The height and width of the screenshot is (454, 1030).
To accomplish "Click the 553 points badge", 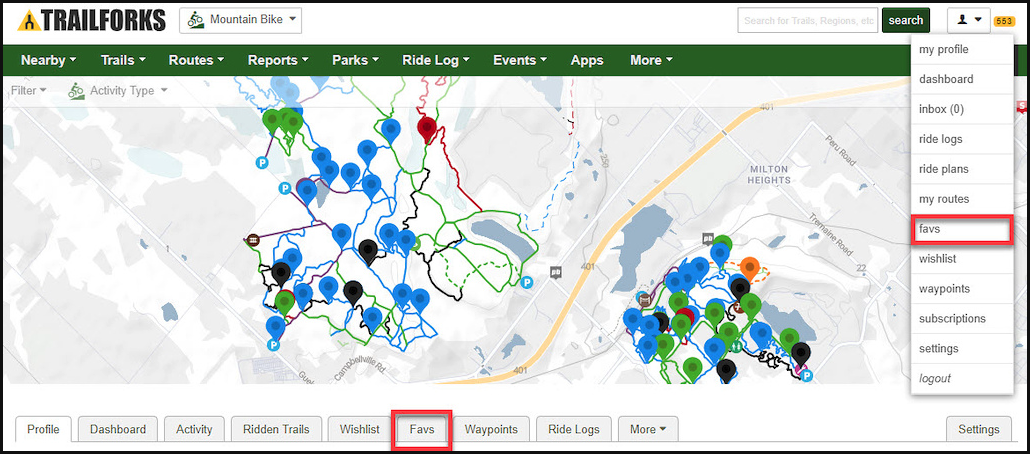I will (1004, 21).
